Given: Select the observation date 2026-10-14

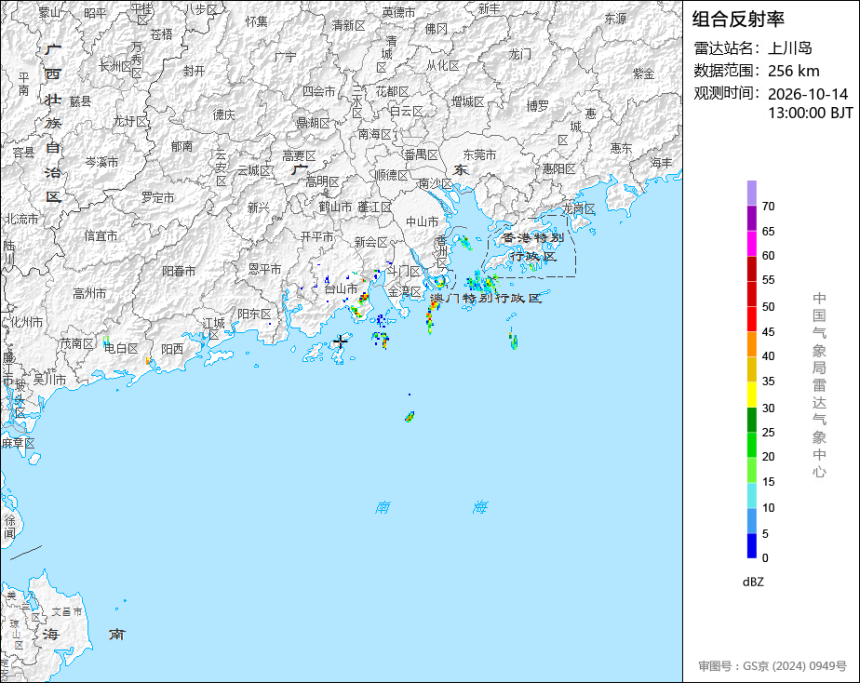Looking at the screenshot, I should coord(808,94).
